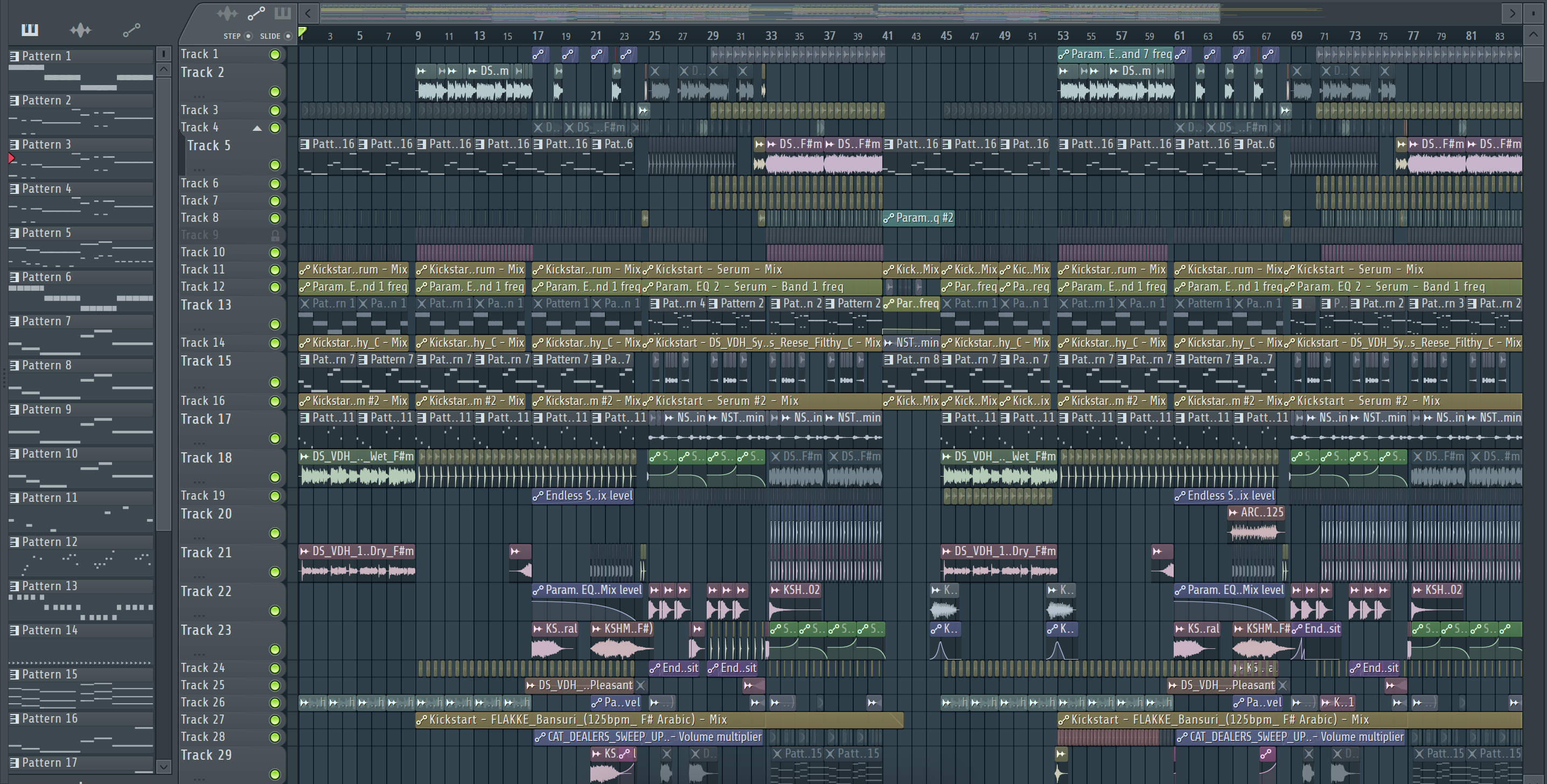1547x784 pixels.
Task: Click pattern icon on Pat..rn 8 clip
Action: coord(889,359)
